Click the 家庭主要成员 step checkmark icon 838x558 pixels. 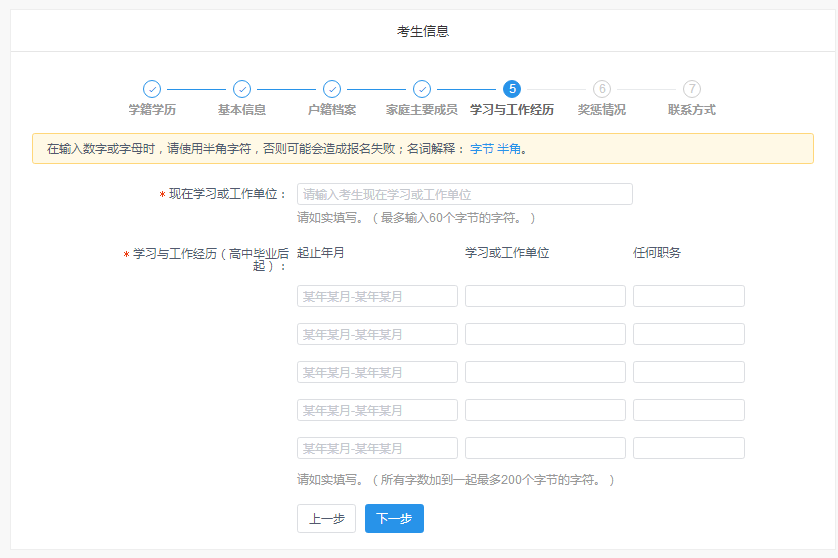[422, 89]
